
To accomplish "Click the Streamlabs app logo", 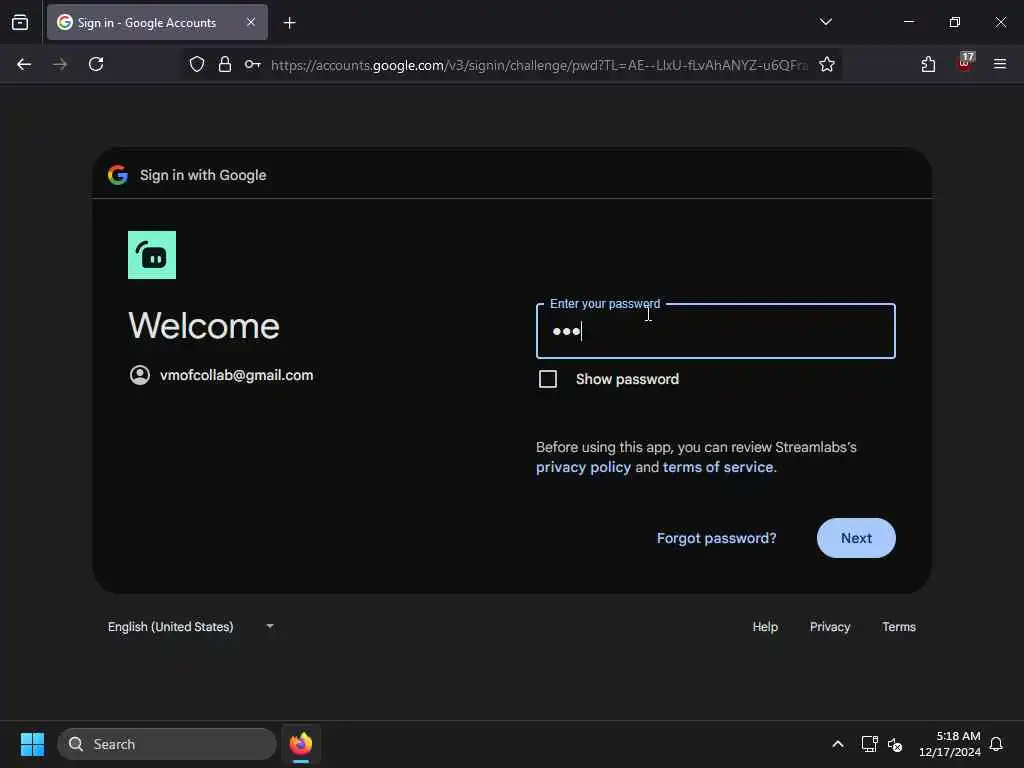I will (152, 255).
